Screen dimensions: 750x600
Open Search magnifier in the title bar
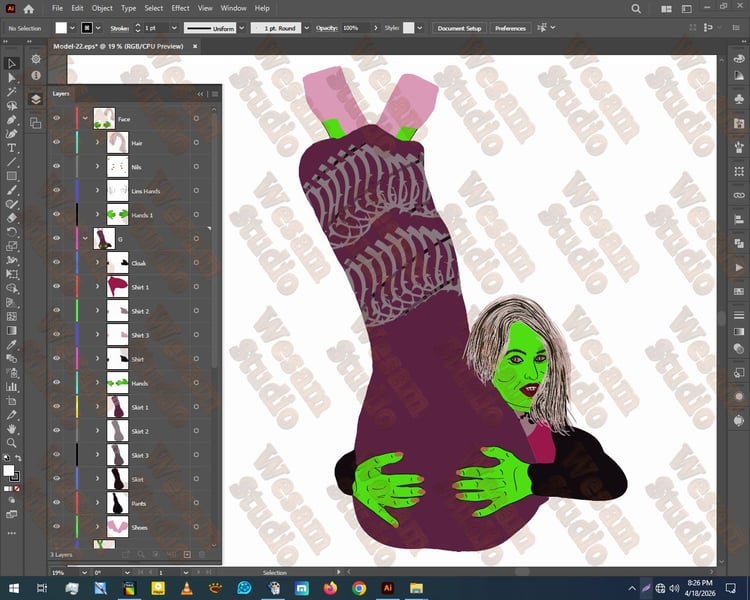(x=636, y=9)
